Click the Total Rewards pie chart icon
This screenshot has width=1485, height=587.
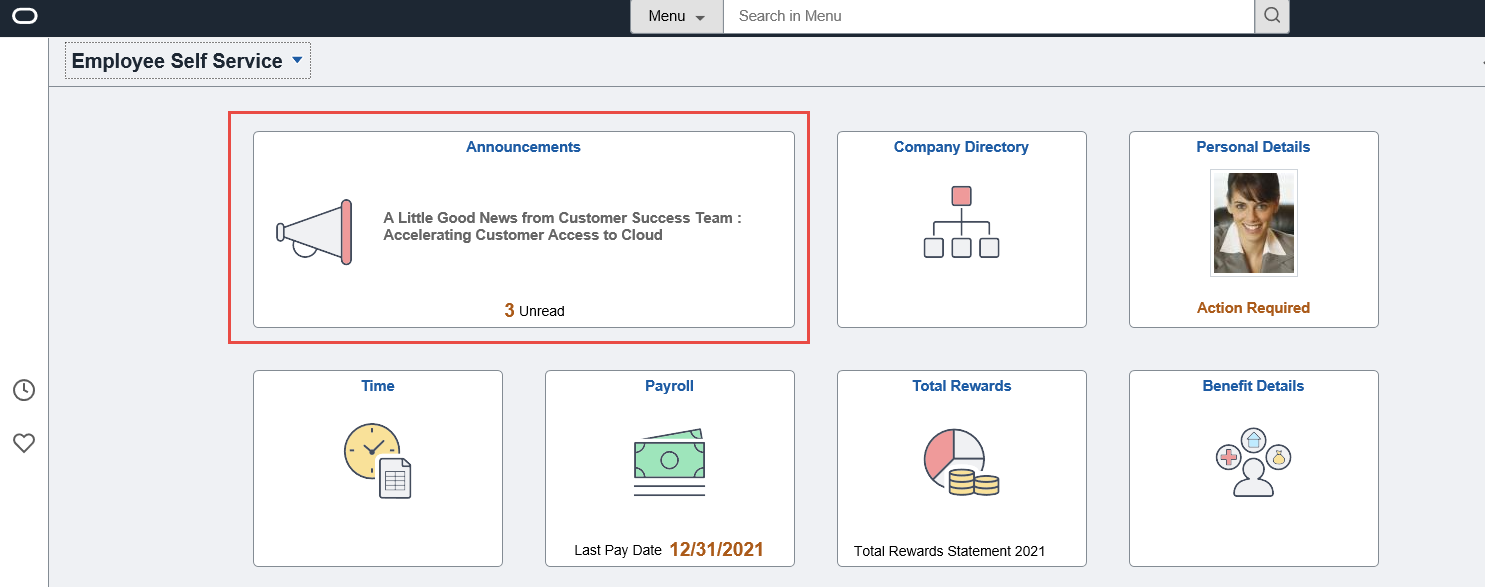click(961, 462)
